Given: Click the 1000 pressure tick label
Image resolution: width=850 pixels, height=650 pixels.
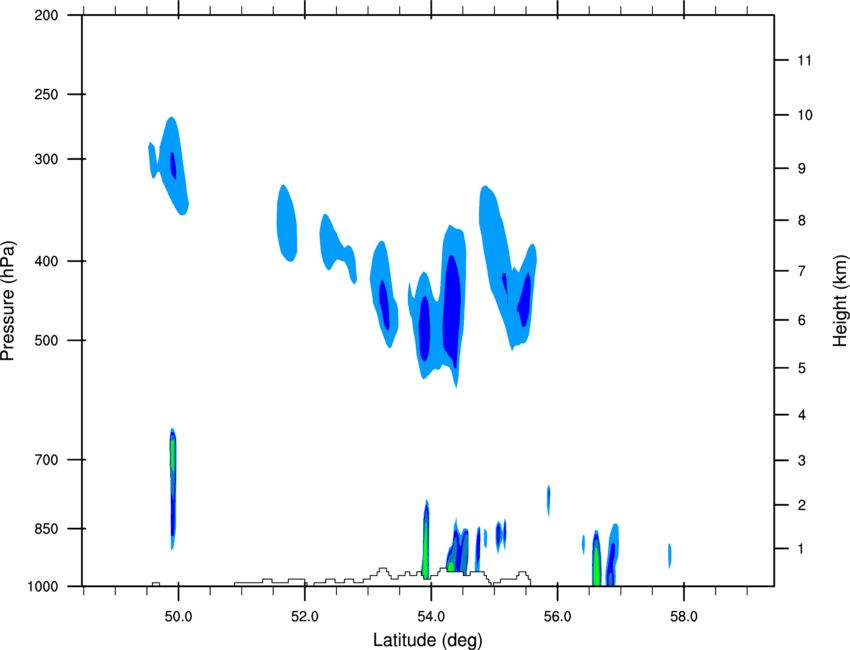Looking at the screenshot, I should [43, 587].
